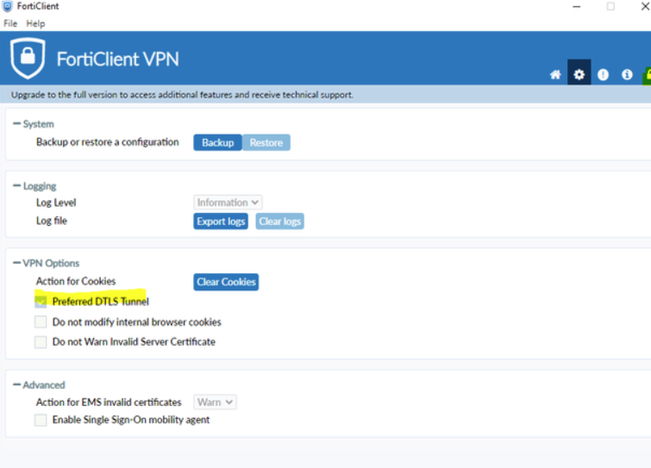
Task: Click the FortiClient shield logo
Action: coord(28,58)
